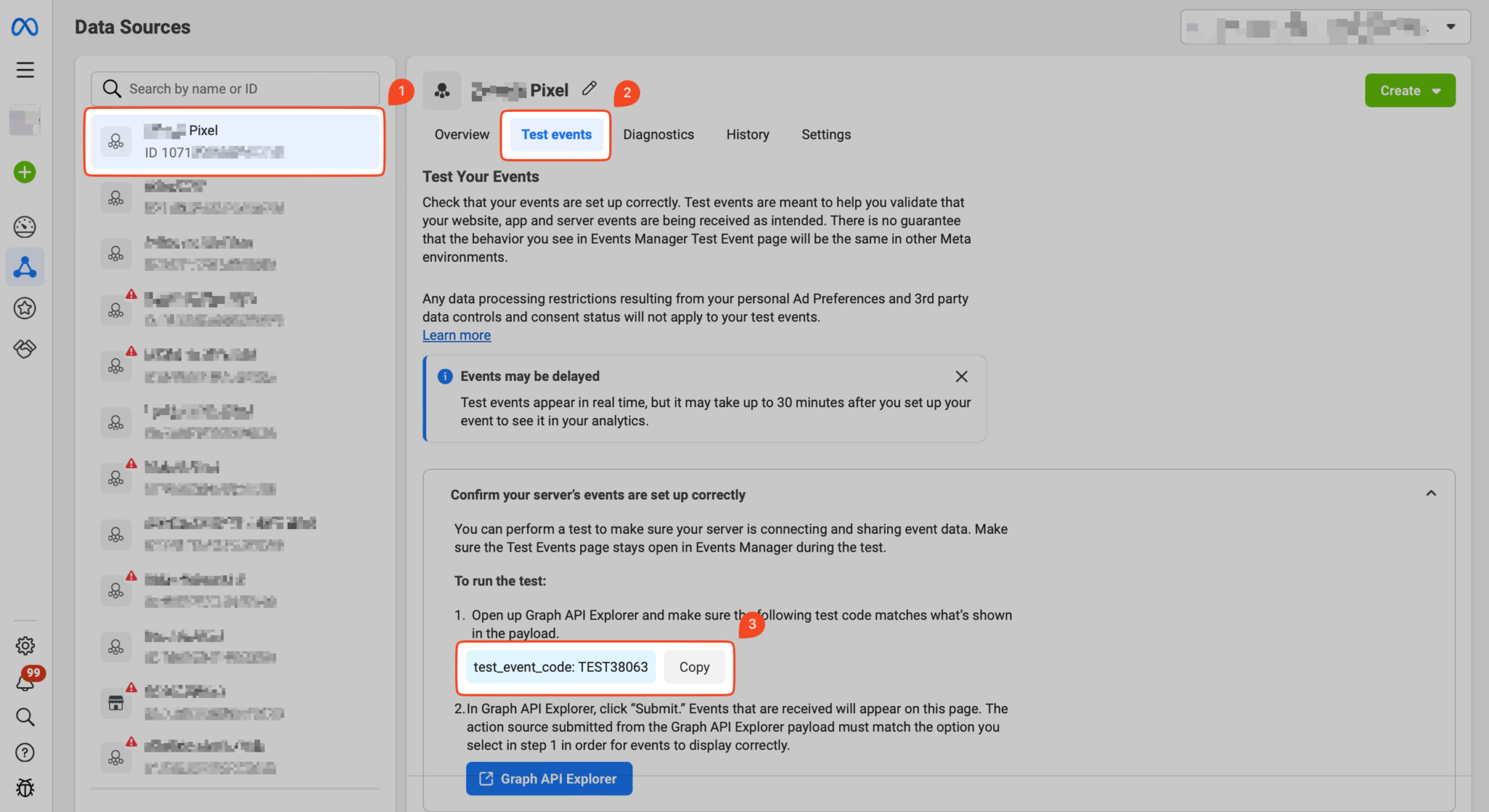
Task: Dismiss the Events may be delayed notice
Action: pos(961,377)
